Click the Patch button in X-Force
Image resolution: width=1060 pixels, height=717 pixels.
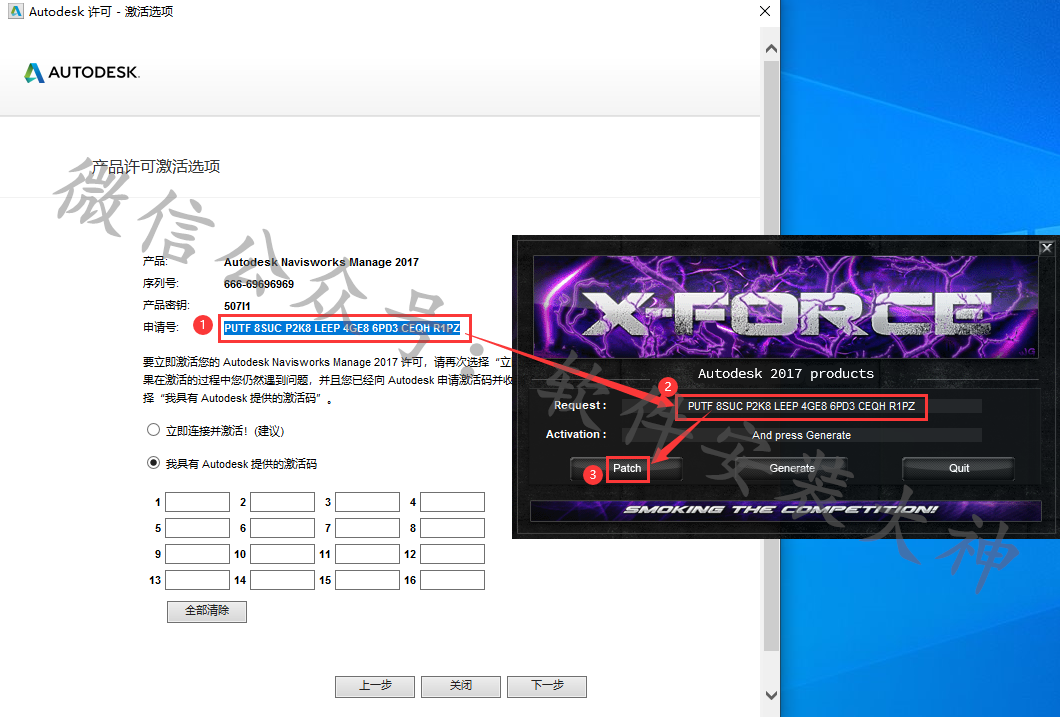pos(627,468)
